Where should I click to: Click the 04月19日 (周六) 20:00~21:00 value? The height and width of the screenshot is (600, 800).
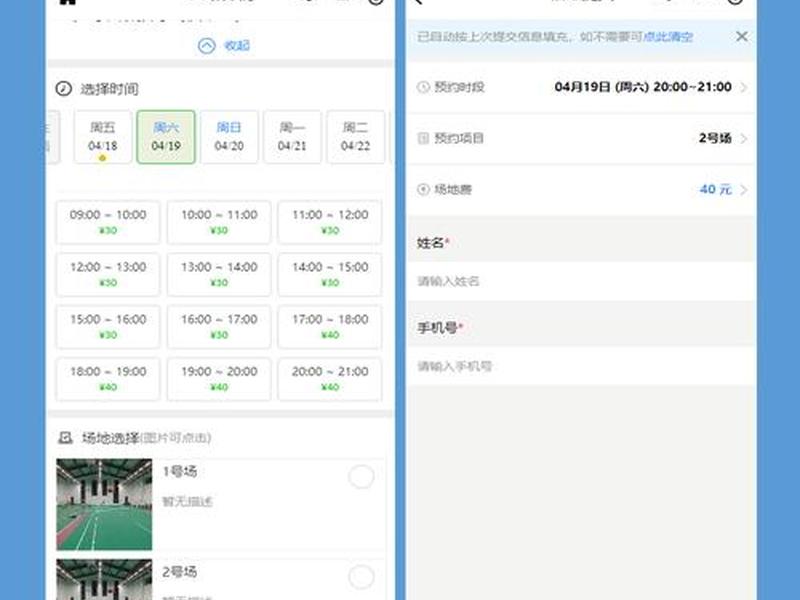643,87
